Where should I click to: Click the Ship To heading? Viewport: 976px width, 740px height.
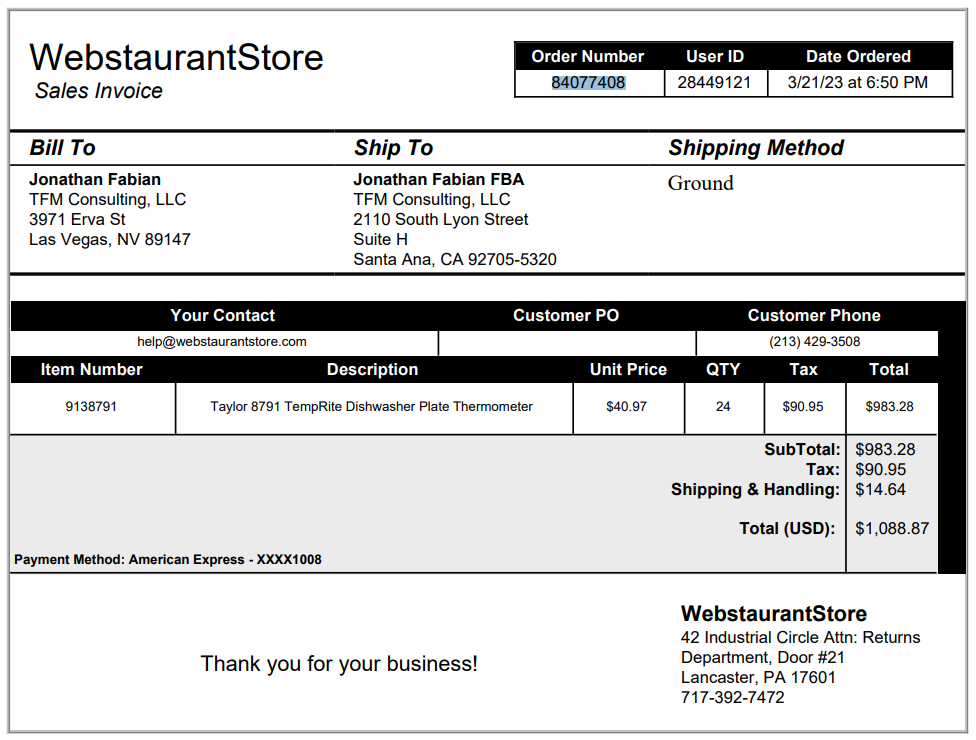393,148
